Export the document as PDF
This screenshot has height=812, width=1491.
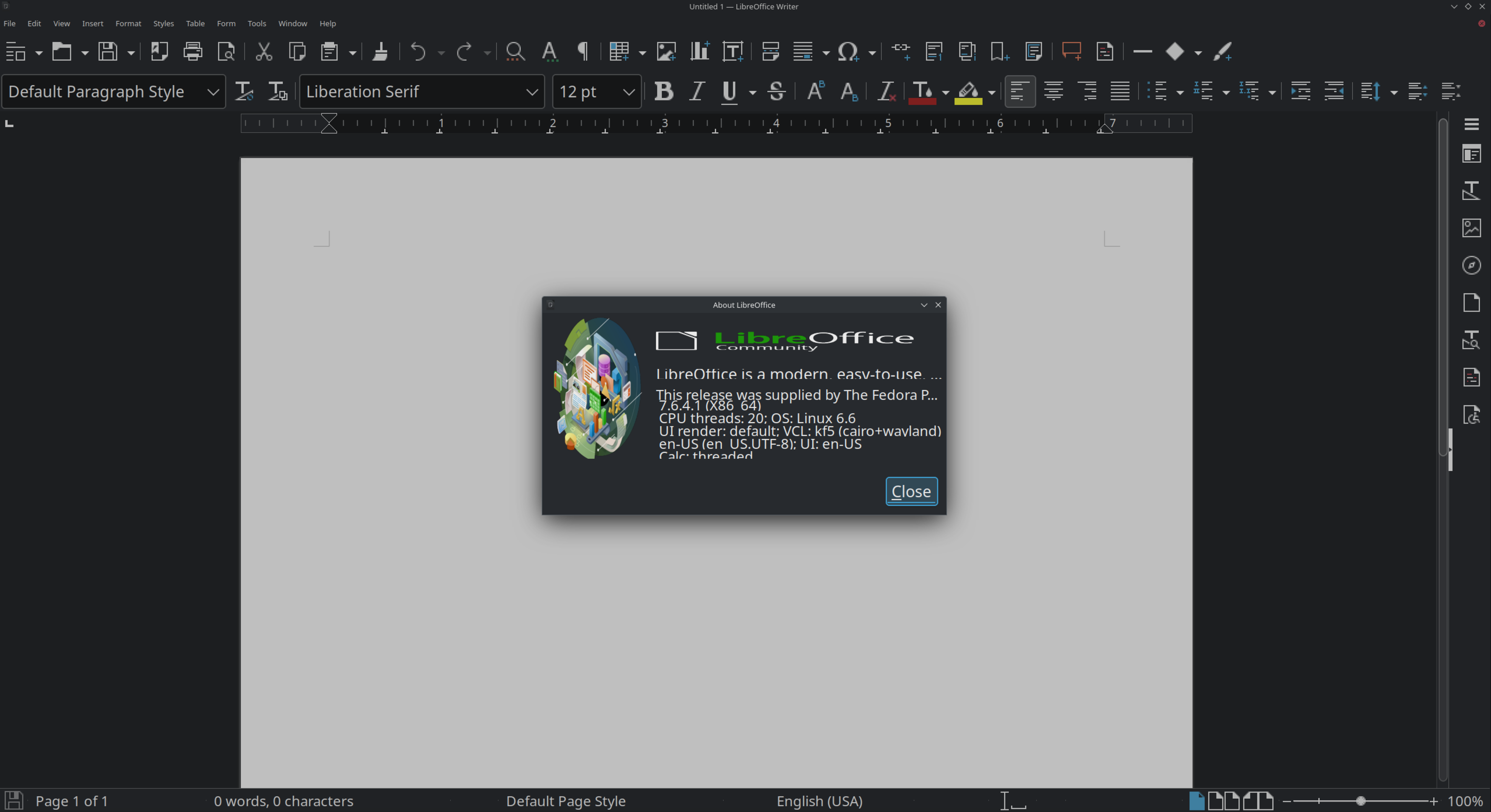[x=159, y=52]
